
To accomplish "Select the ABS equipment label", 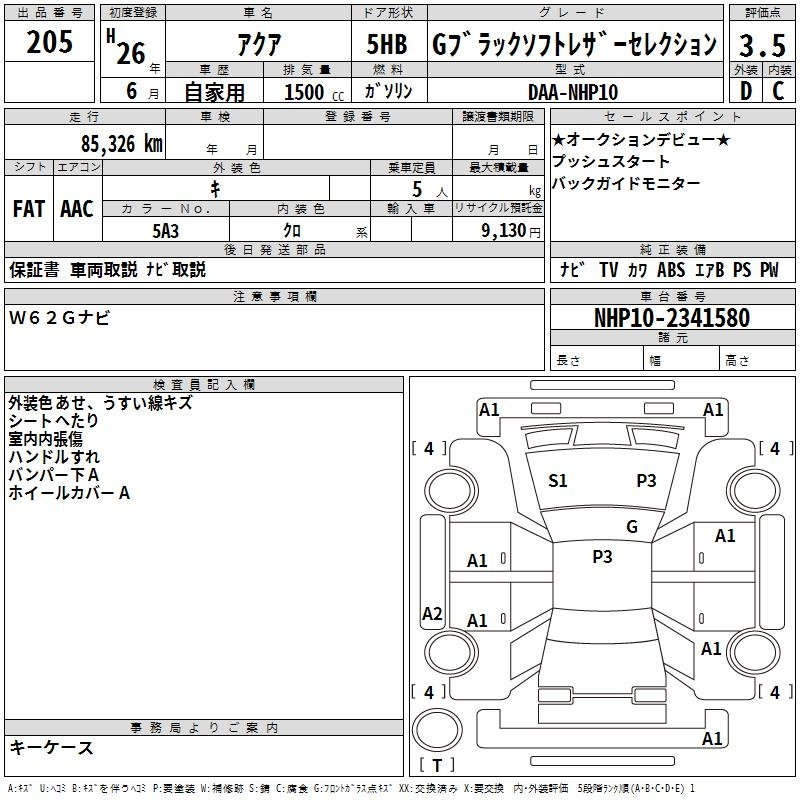I will 671,270.
